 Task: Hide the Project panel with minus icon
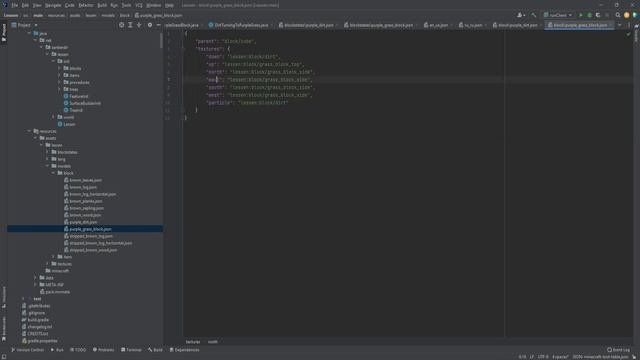click(x=158, y=25)
